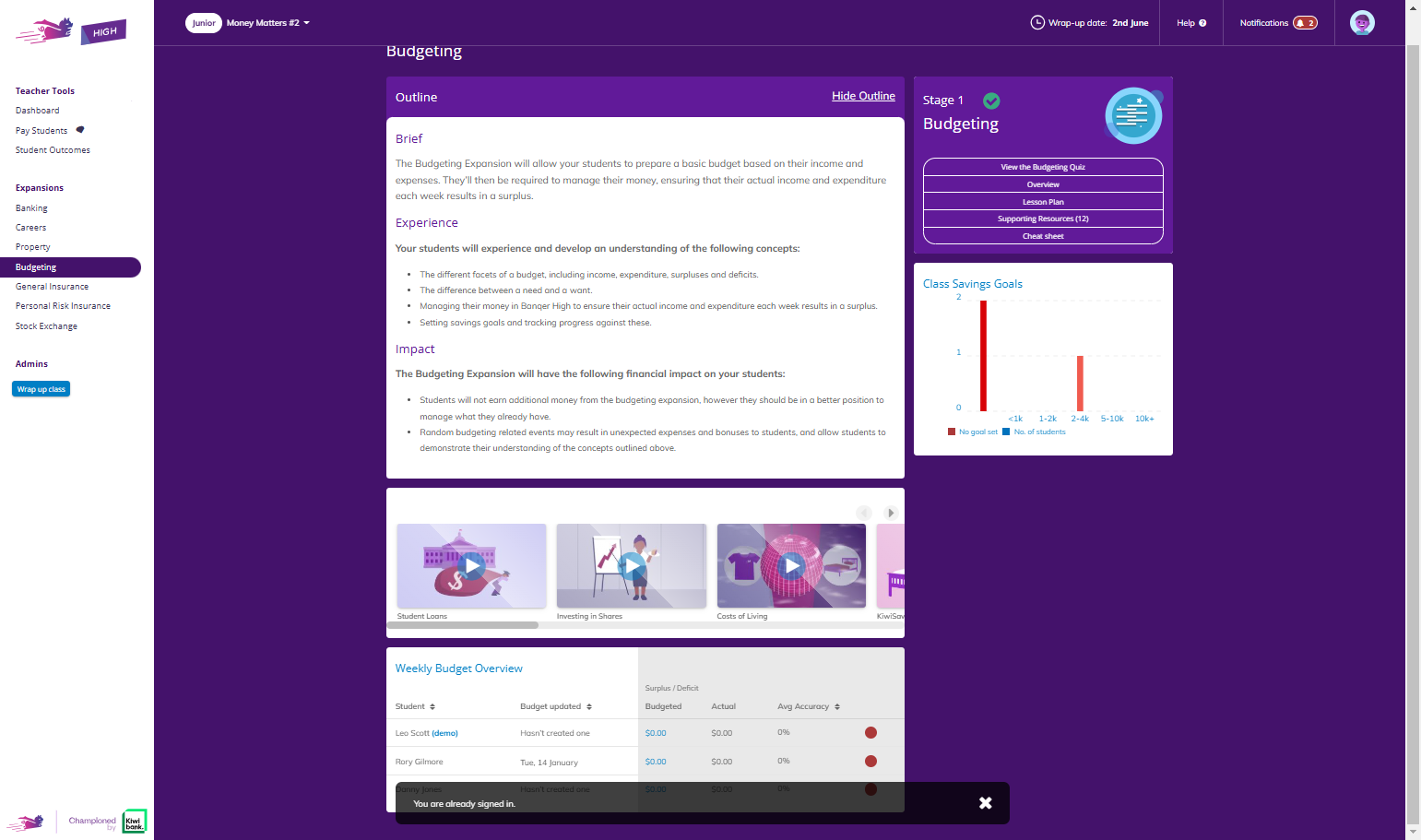Click the Help question mark icon

click(1202, 23)
